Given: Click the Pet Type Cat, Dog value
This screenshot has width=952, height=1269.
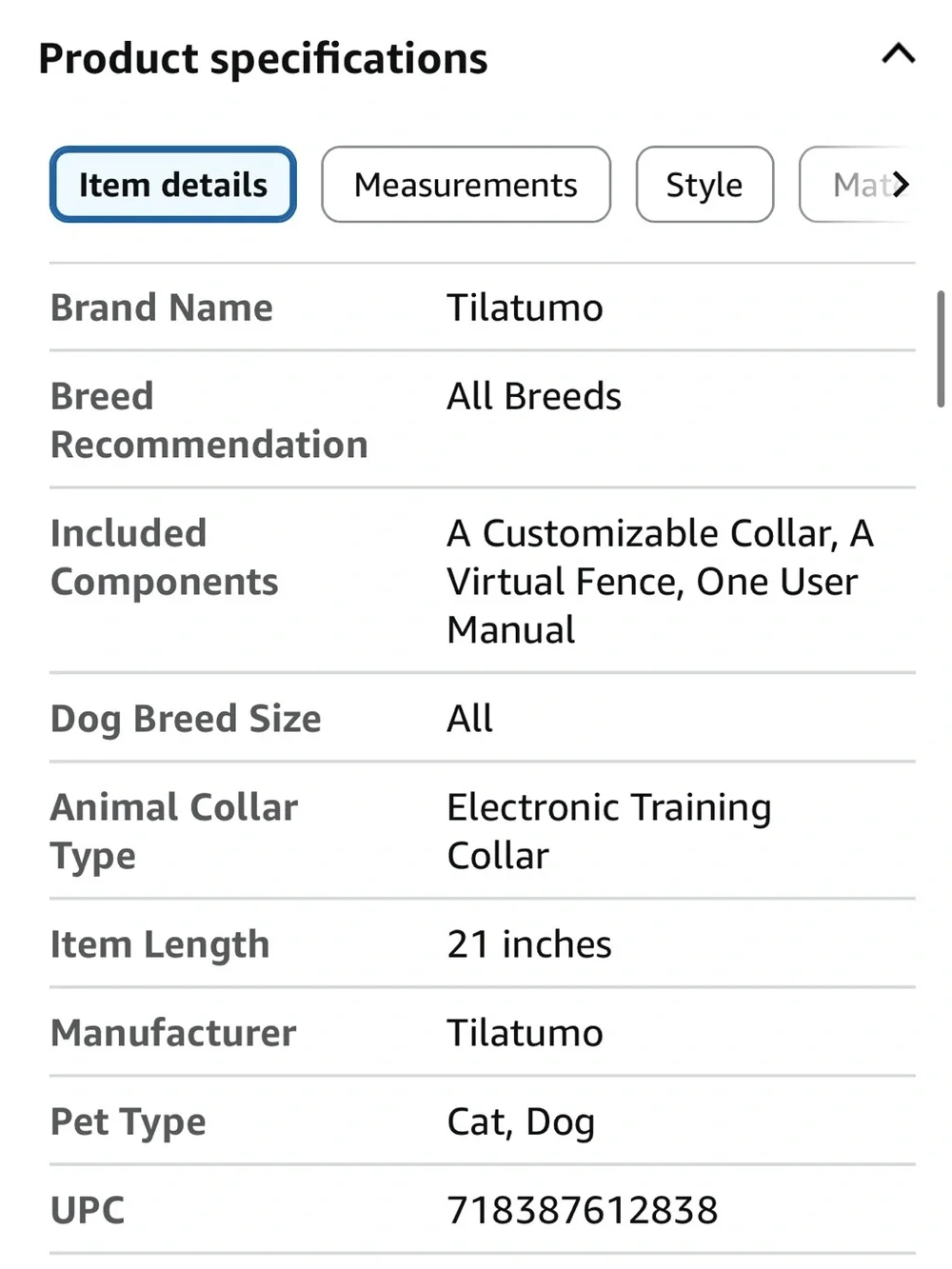Looking at the screenshot, I should click(522, 1122).
